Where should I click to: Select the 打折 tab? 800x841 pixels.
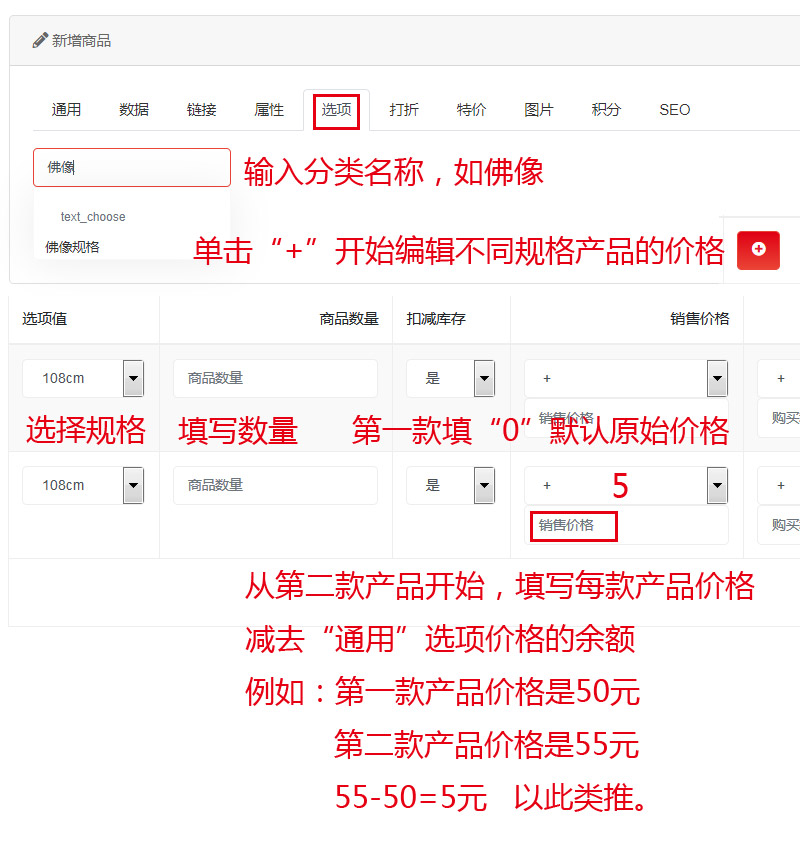click(x=404, y=110)
